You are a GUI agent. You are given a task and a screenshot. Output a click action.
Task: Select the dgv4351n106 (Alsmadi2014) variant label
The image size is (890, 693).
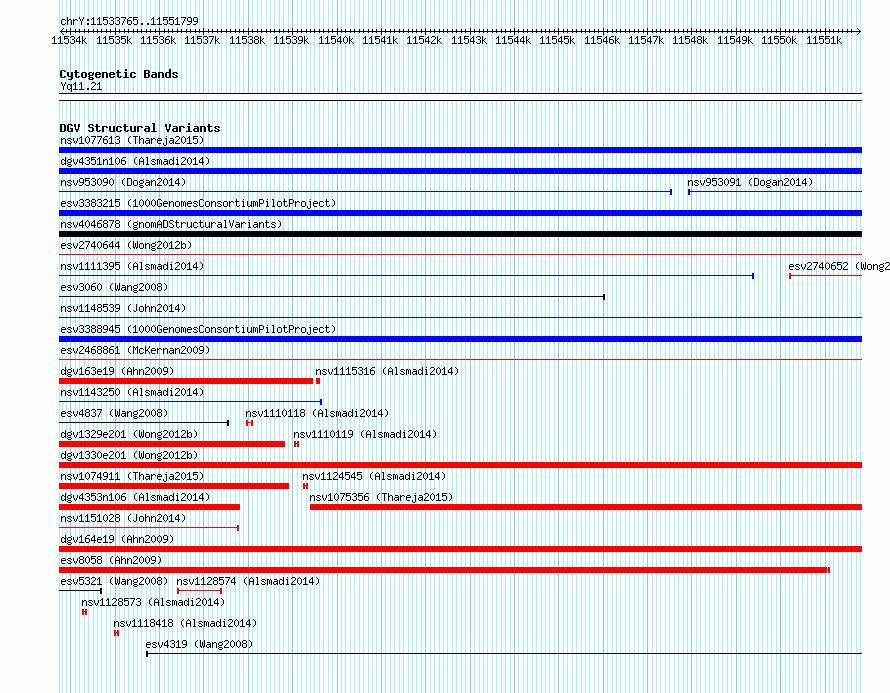tap(135, 161)
